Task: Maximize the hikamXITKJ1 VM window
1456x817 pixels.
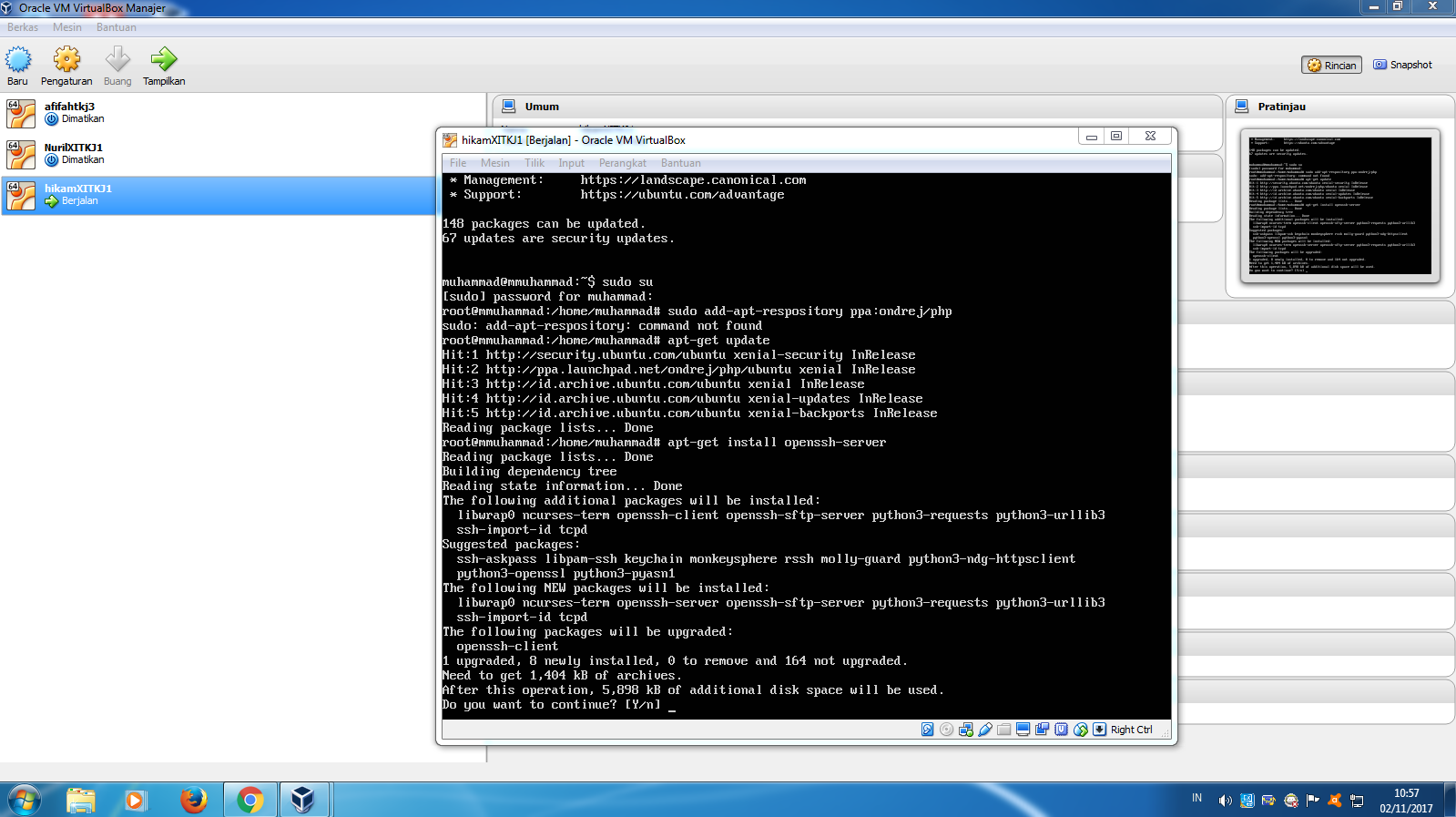Action: pos(1116,137)
